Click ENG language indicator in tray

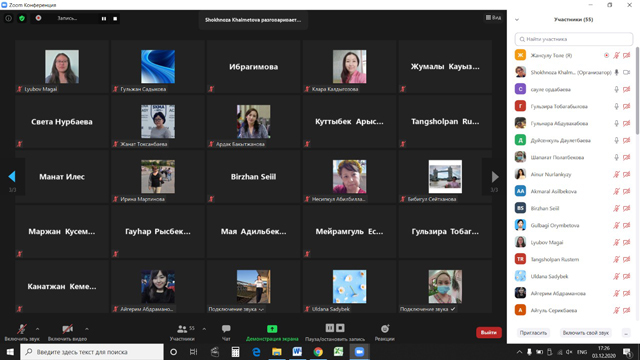click(x=582, y=352)
